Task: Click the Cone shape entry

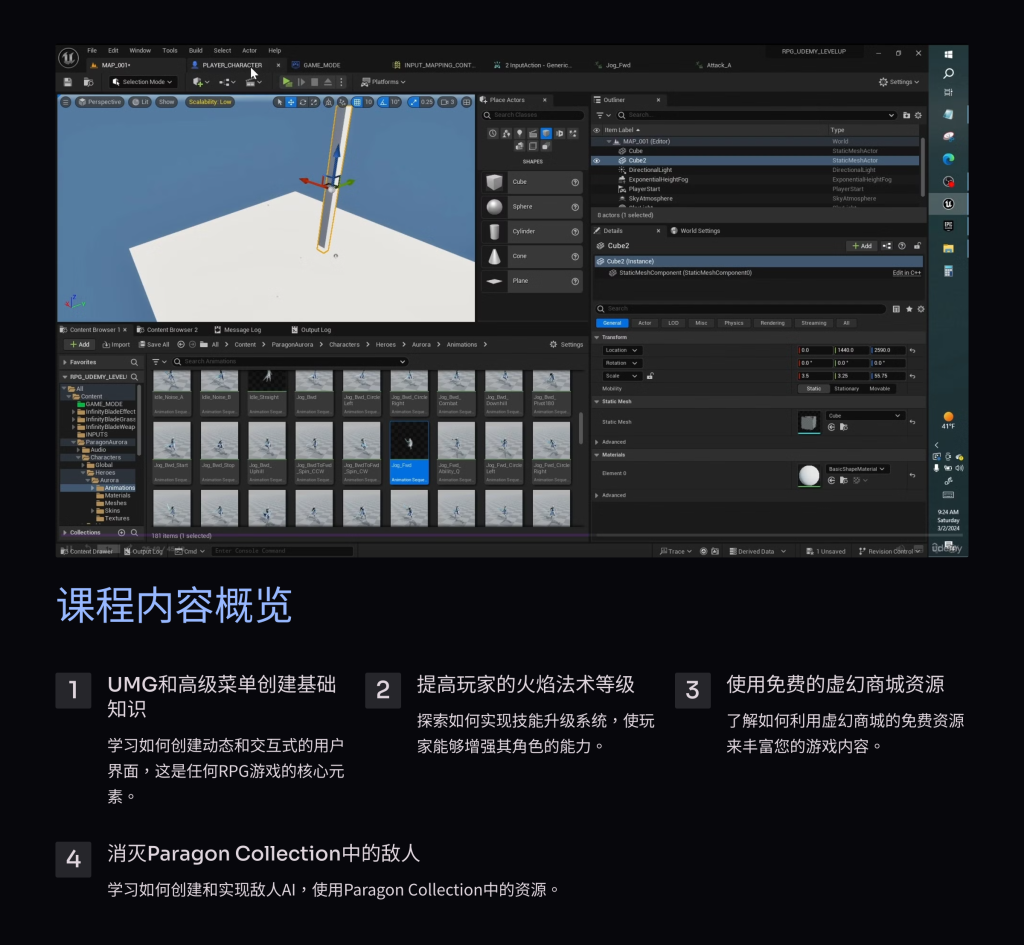Action: (532, 257)
